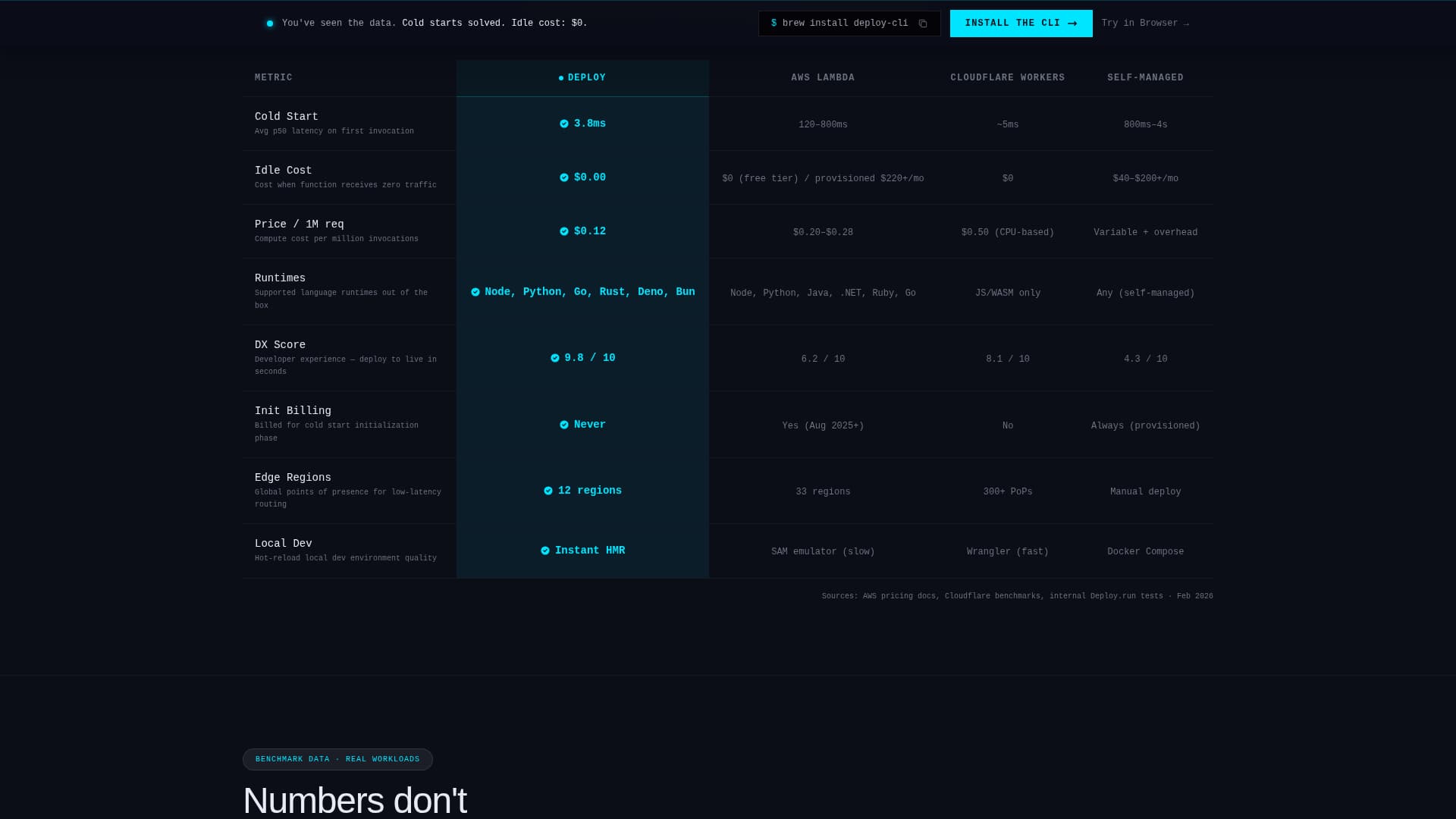This screenshot has width=1456, height=819.
Task: Click the check icon beside $0.12
Action: (x=564, y=231)
